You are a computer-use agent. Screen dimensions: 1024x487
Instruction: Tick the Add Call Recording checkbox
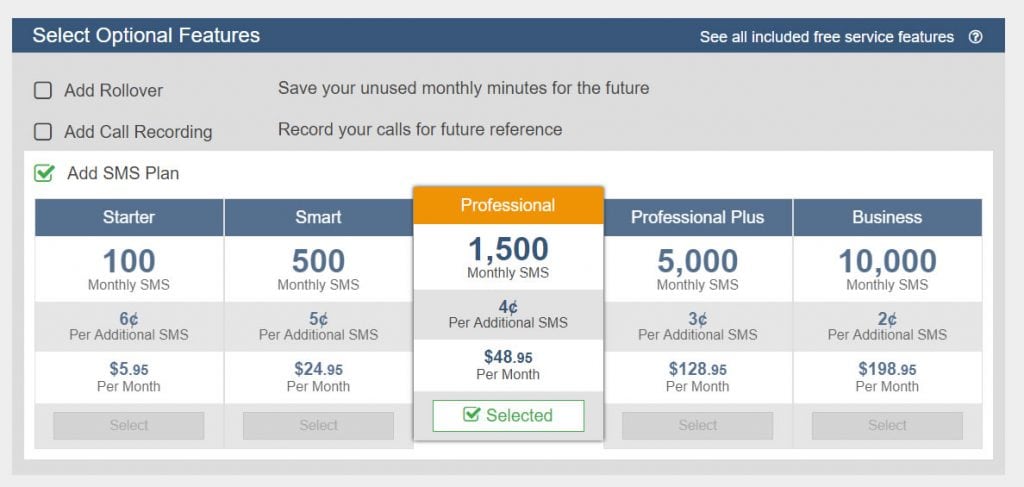[x=43, y=132]
